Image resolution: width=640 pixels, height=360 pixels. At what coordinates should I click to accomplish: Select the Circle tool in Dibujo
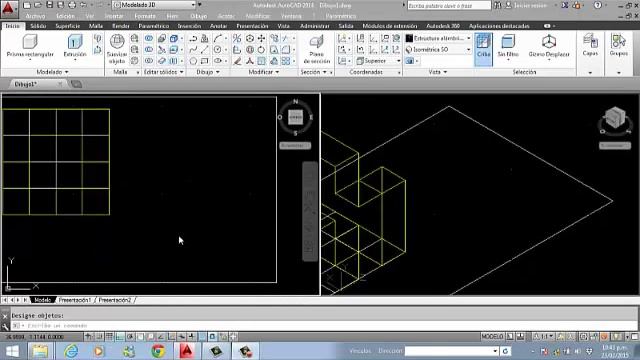coord(218,50)
